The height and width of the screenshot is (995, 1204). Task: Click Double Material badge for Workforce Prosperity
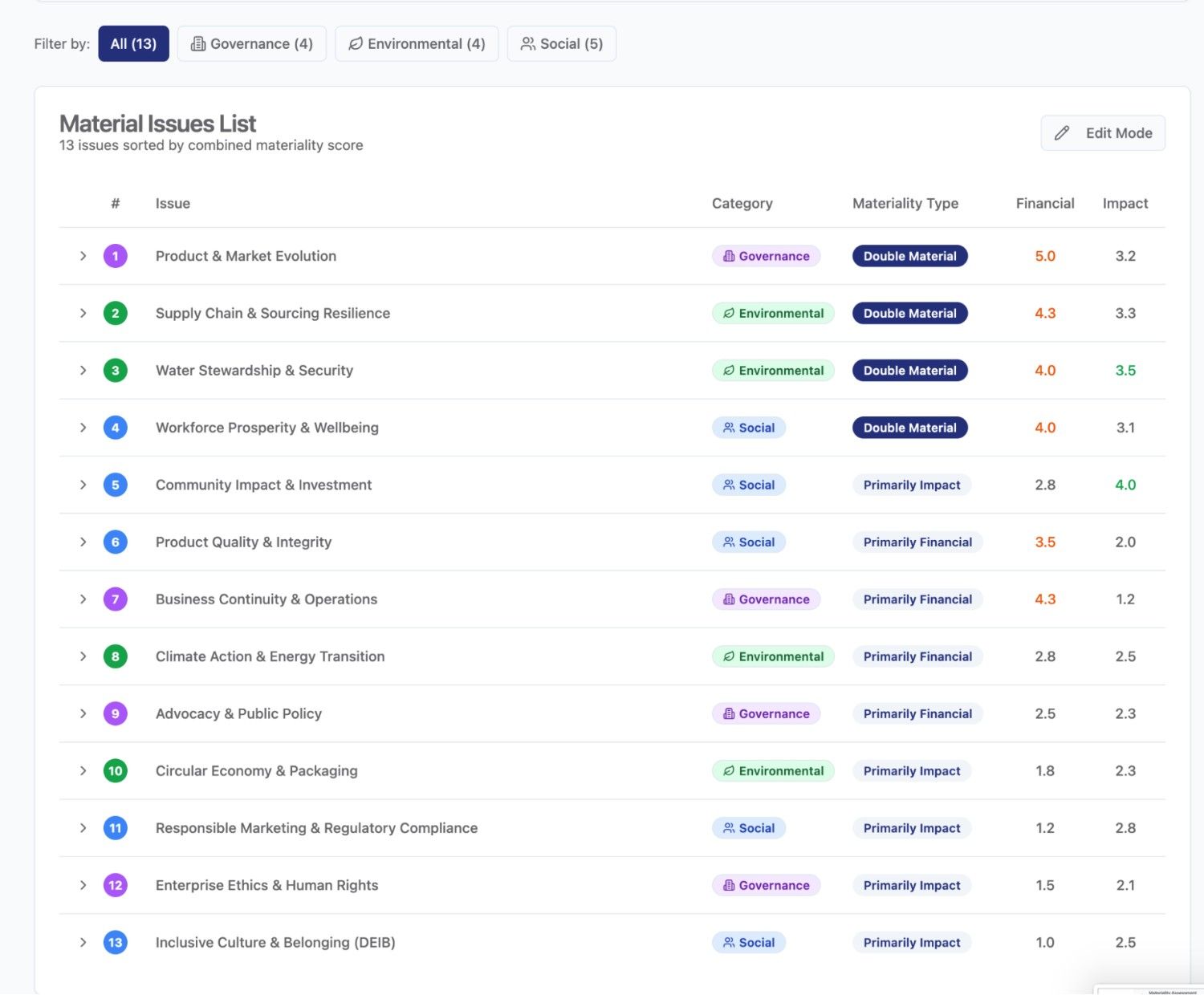pyautogui.click(x=910, y=428)
